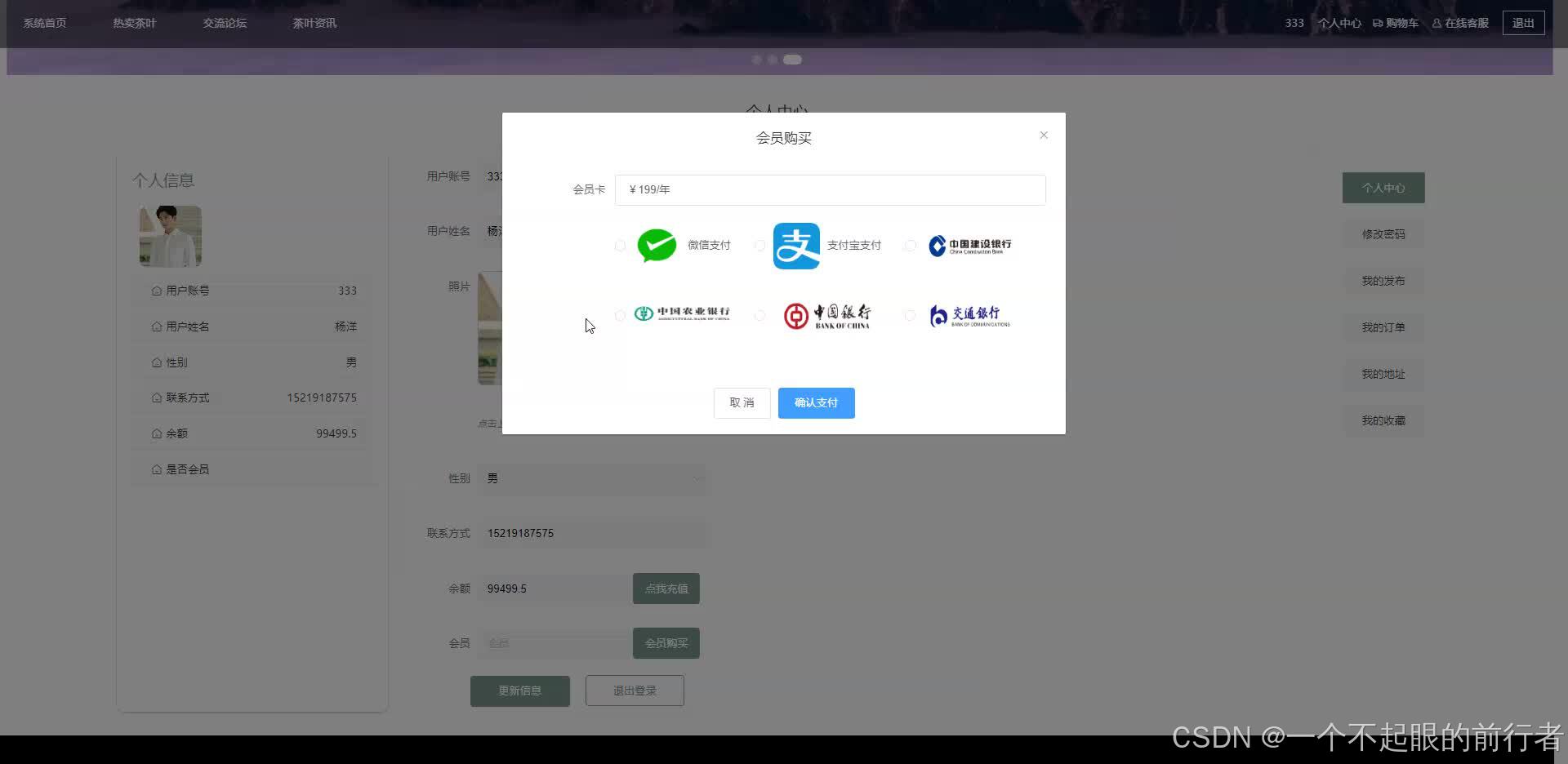Screen dimensions: 1568x764
Task: Open the 购物车 shopping cart link
Action: tap(1396, 23)
